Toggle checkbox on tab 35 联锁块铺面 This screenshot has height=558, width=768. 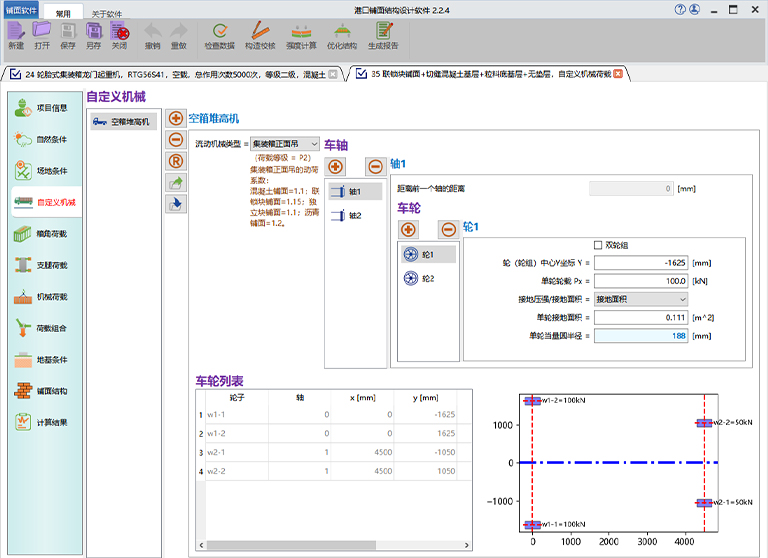pos(361,74)
